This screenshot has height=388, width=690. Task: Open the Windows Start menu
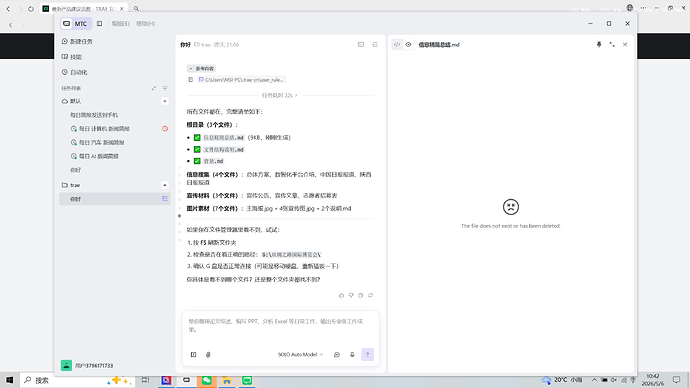[9, 380]
